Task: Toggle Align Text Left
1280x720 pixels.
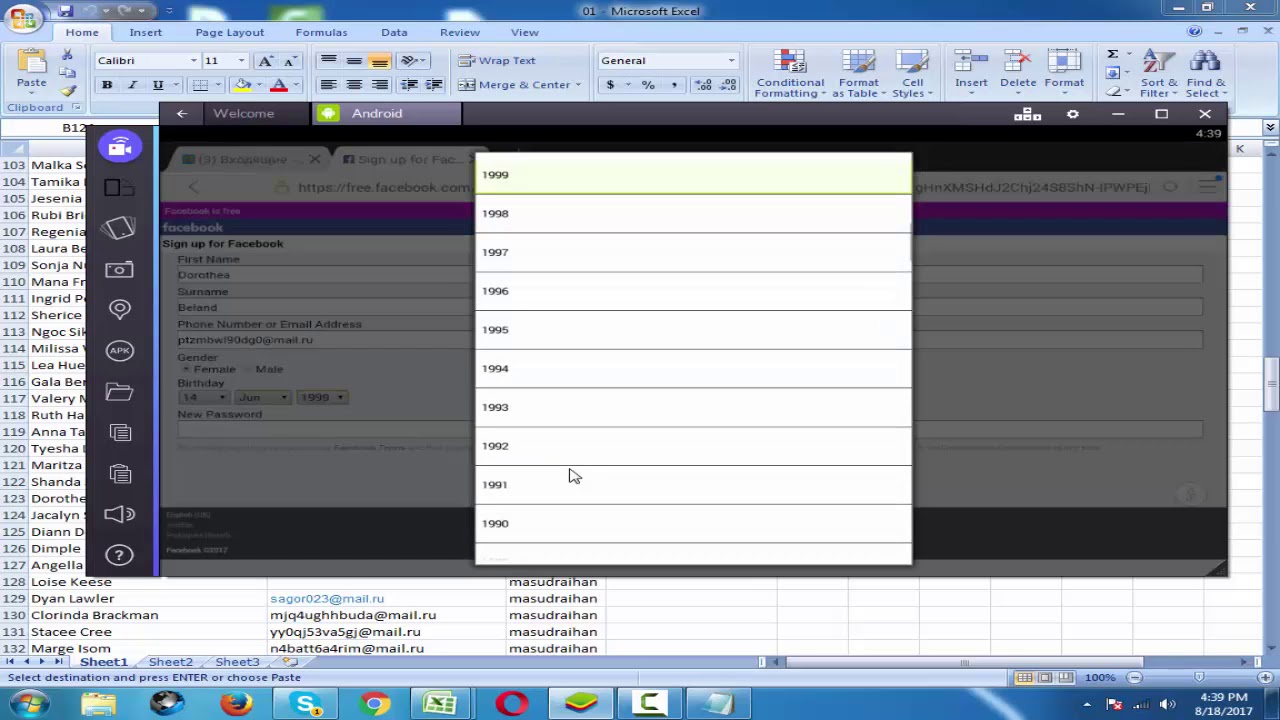Action: [x=328, y=85]
